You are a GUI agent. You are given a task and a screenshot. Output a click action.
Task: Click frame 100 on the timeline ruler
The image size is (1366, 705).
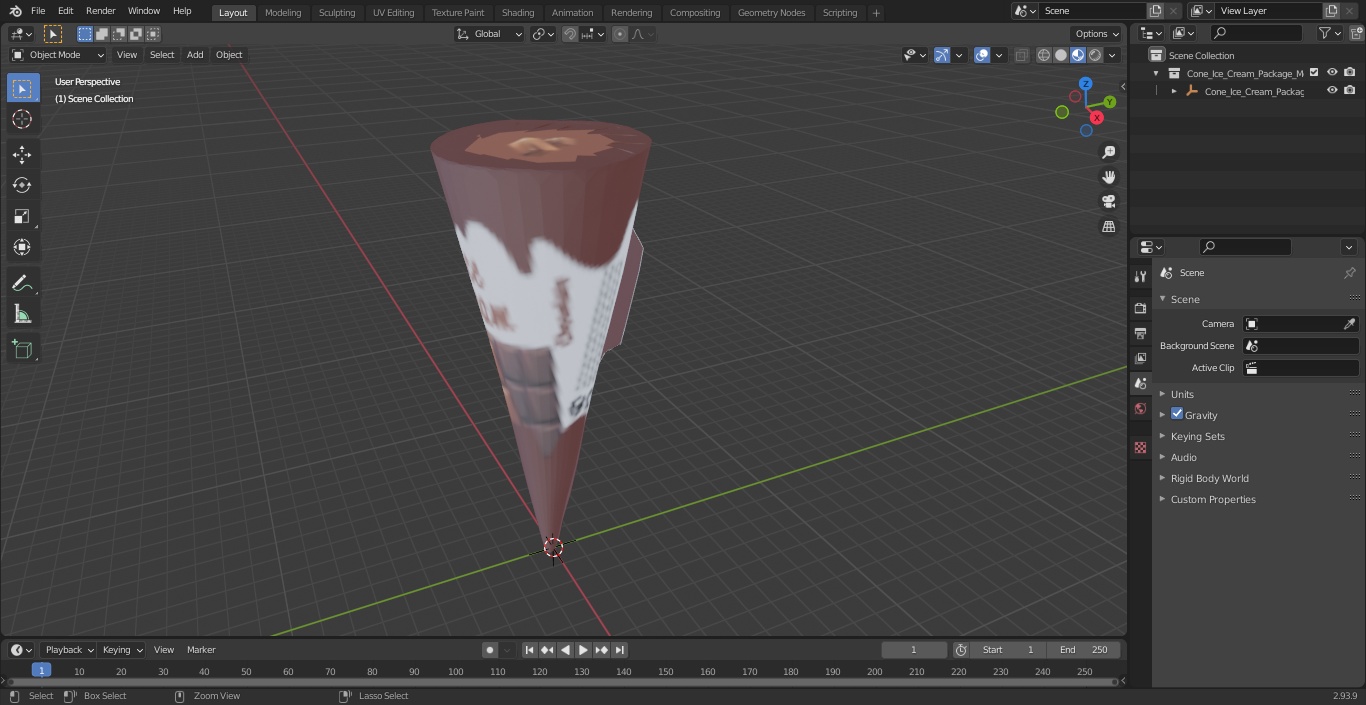point(456,671)
